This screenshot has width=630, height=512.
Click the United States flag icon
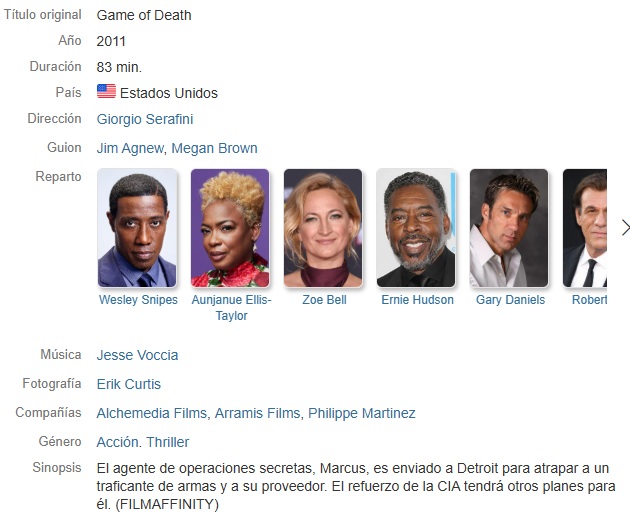click(x=106, y=91)
